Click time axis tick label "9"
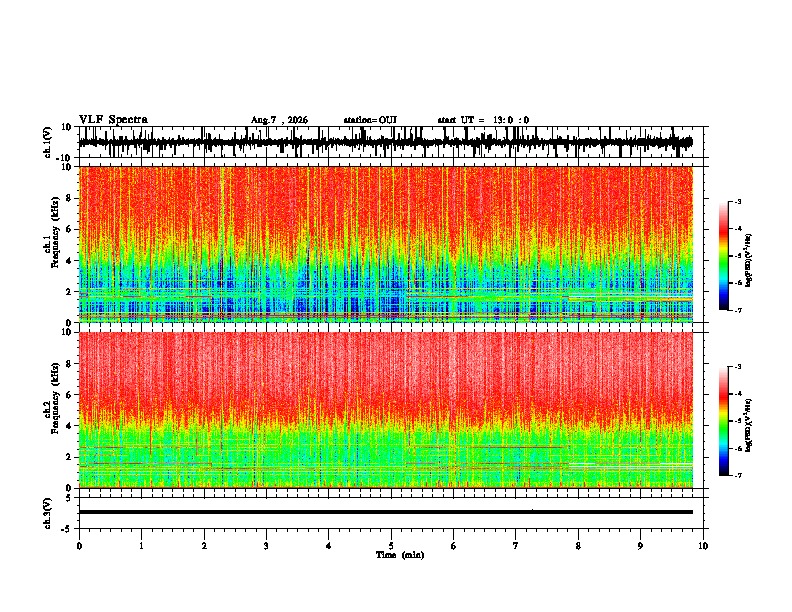 pyautogui.click(x=640, y=546)
